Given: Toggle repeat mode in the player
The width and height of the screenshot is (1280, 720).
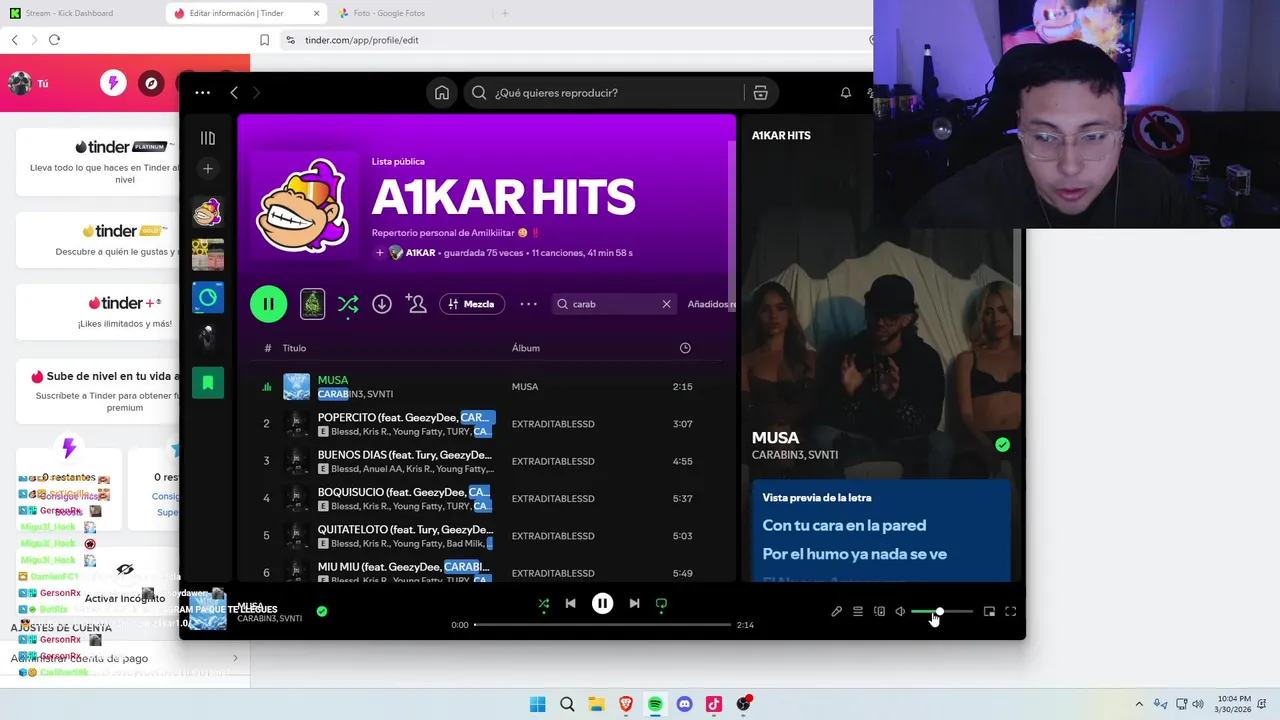Looking at the screenshot, I should (661, 604).
